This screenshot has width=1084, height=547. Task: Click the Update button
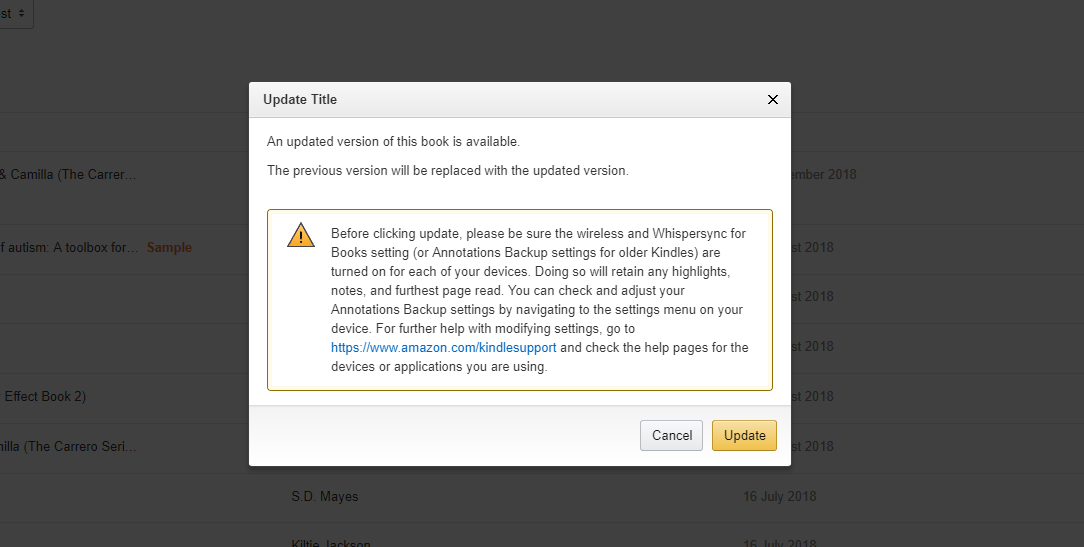744,435
